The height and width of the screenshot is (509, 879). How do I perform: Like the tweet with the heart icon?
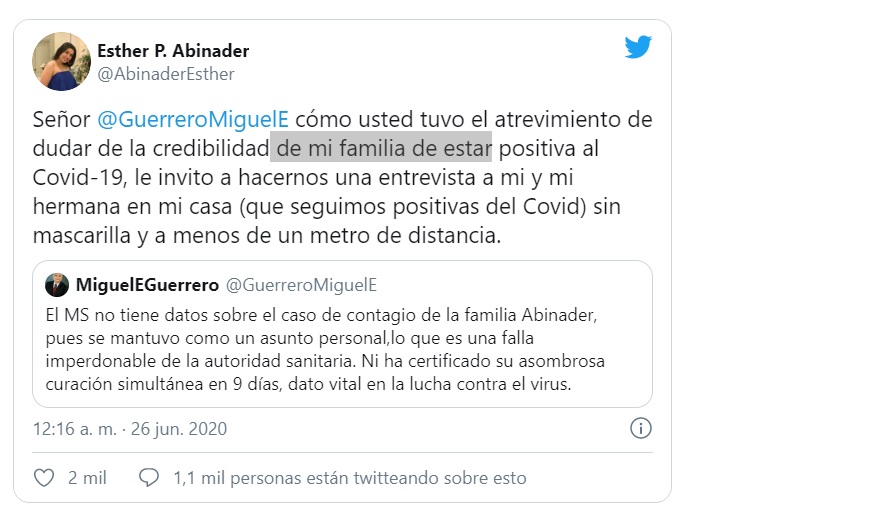coord(44,478)
